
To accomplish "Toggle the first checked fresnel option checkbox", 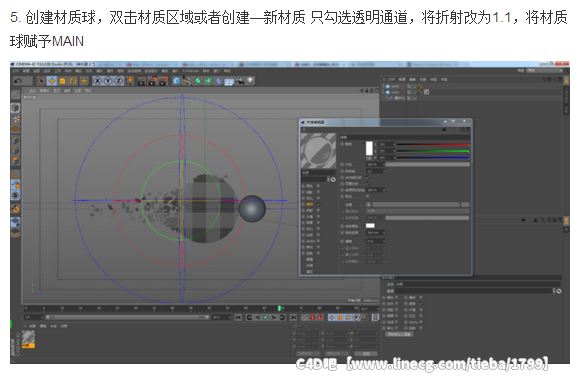I will click(367, 177).
